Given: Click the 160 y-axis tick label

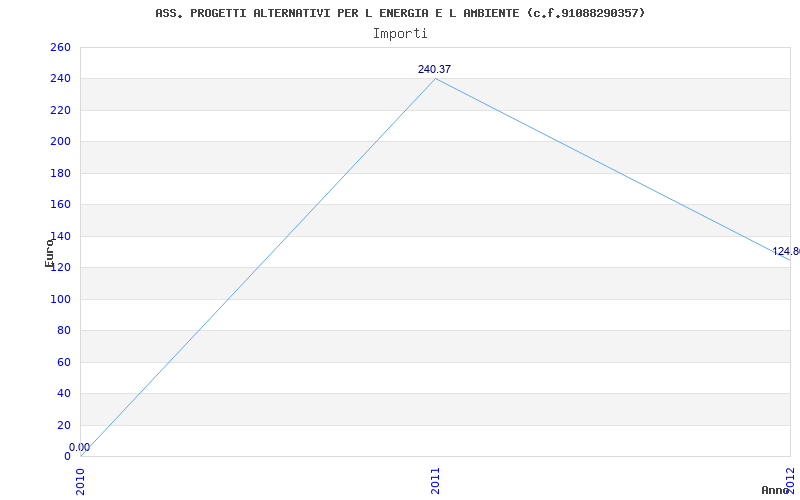Looking at the screenshot, I should coord(60,205).
